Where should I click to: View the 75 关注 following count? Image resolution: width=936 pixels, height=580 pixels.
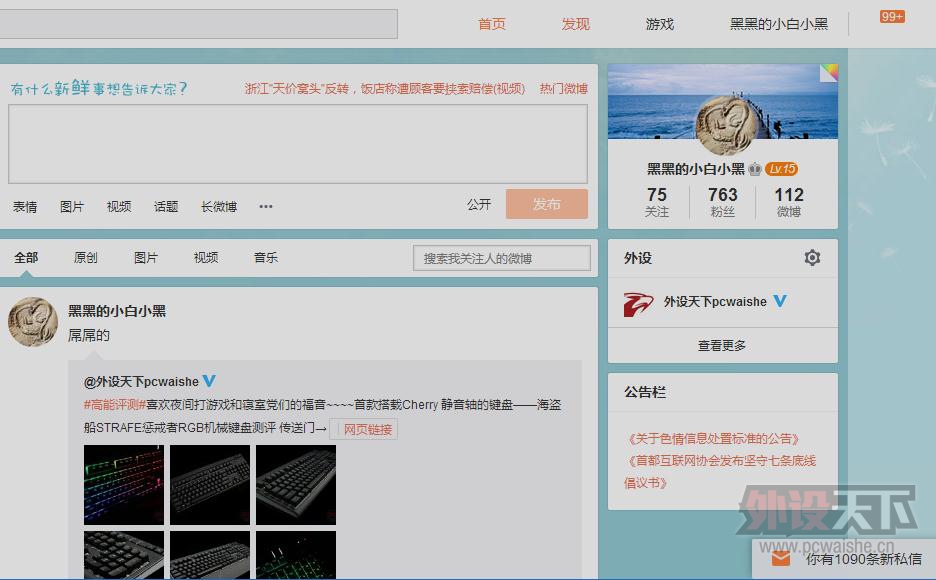tap(657, 202)
